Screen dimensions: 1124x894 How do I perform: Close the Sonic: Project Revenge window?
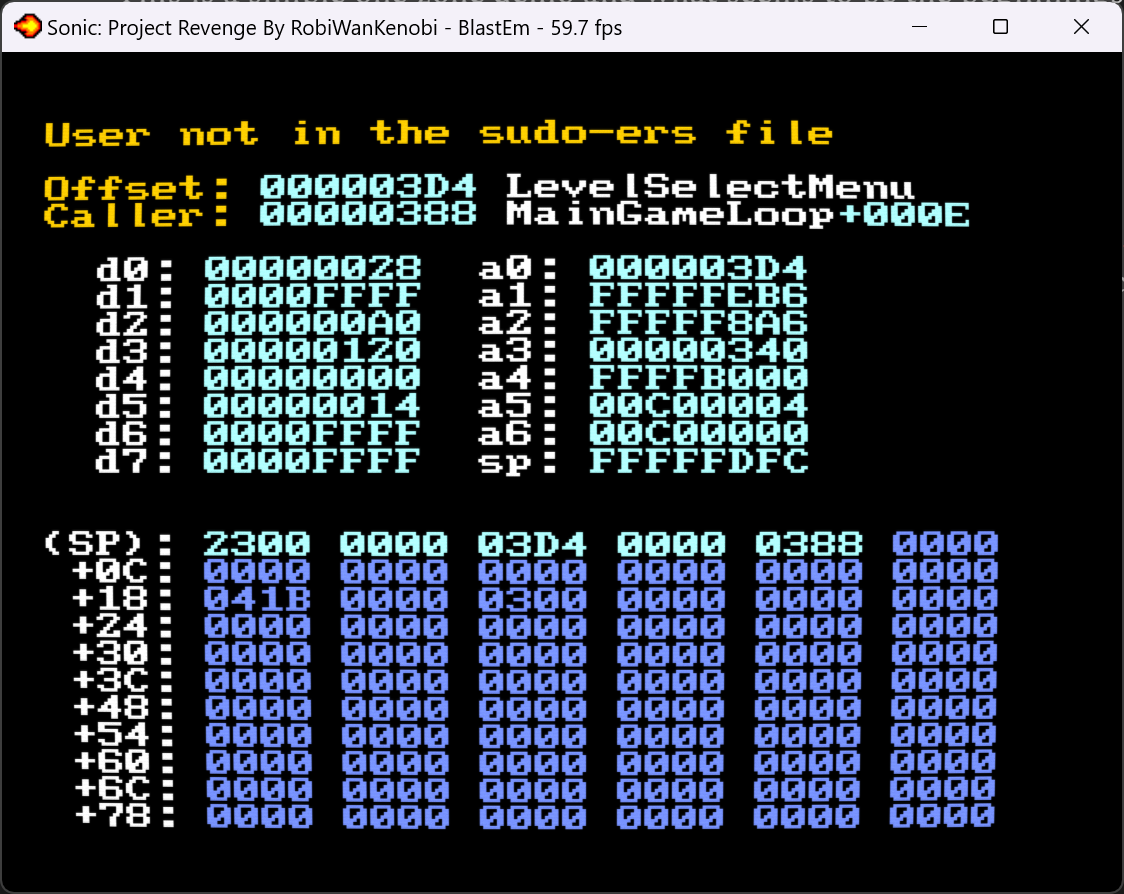point(1081,27)
